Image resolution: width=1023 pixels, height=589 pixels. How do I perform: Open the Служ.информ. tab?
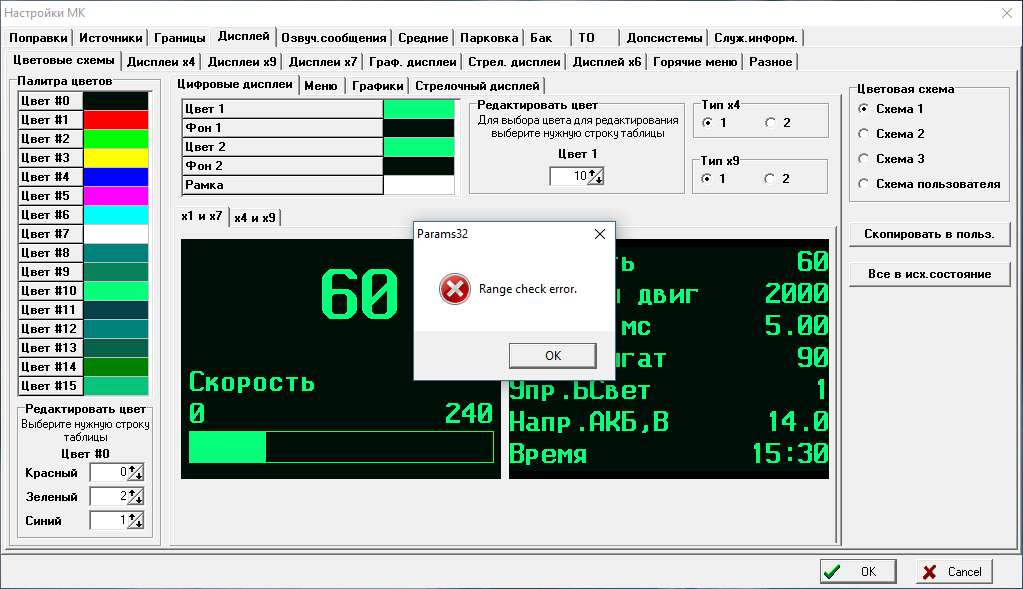(x=756, y=38)
